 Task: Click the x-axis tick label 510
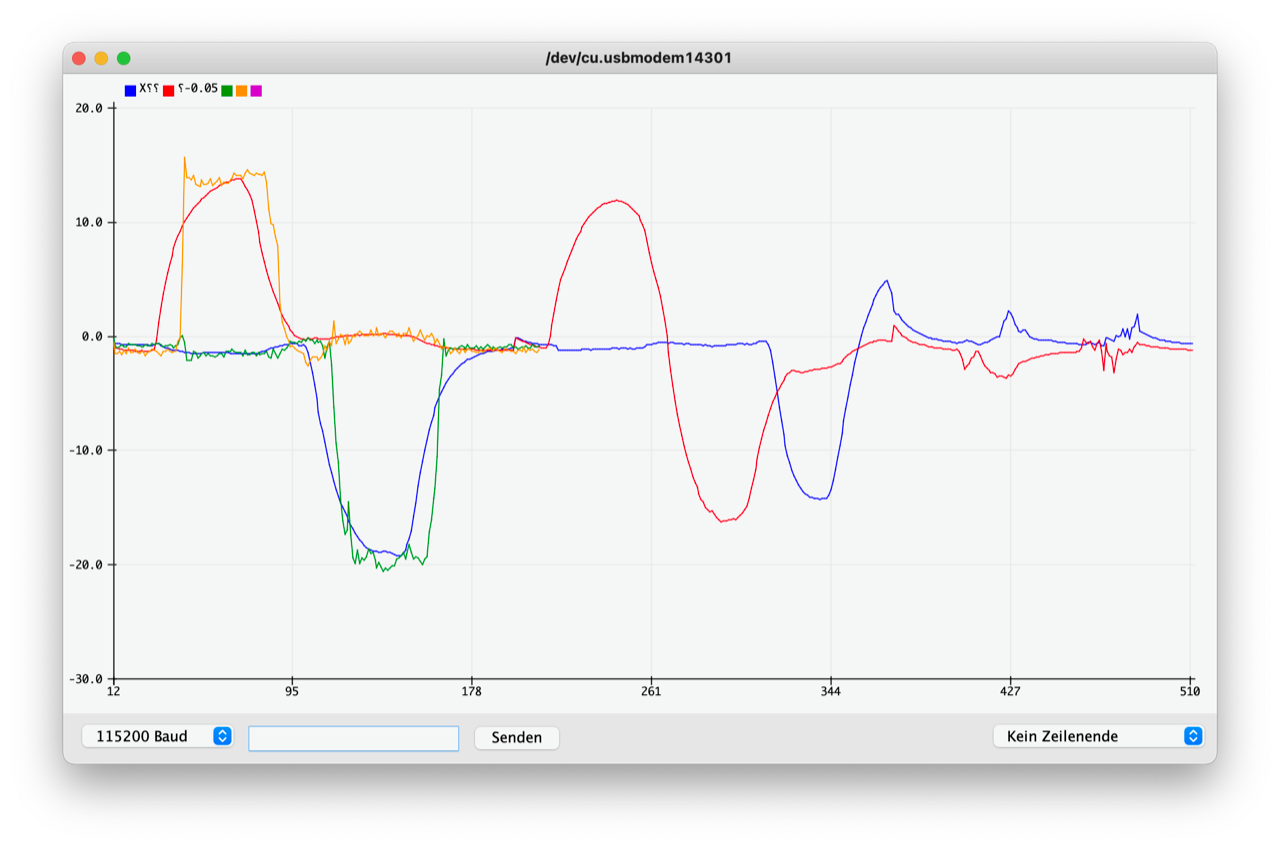1190,692
